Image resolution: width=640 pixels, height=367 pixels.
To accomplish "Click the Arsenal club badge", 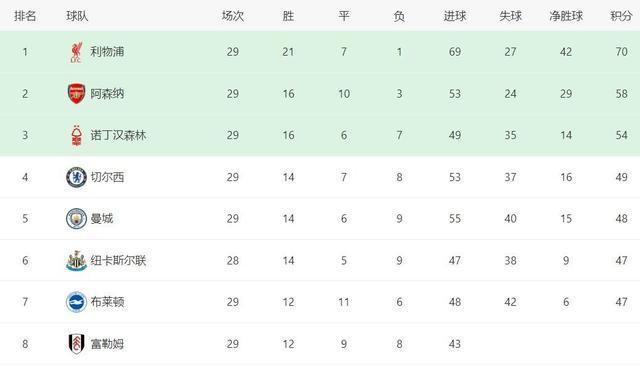I will click(x=76, y=93).
